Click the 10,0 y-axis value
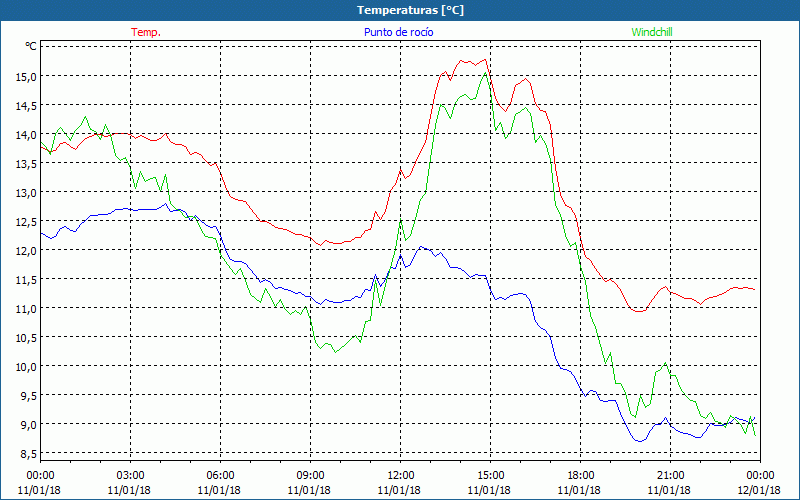The width and height of the screenshot is (800, 500). pyautogui.click(x=27, y=367)
